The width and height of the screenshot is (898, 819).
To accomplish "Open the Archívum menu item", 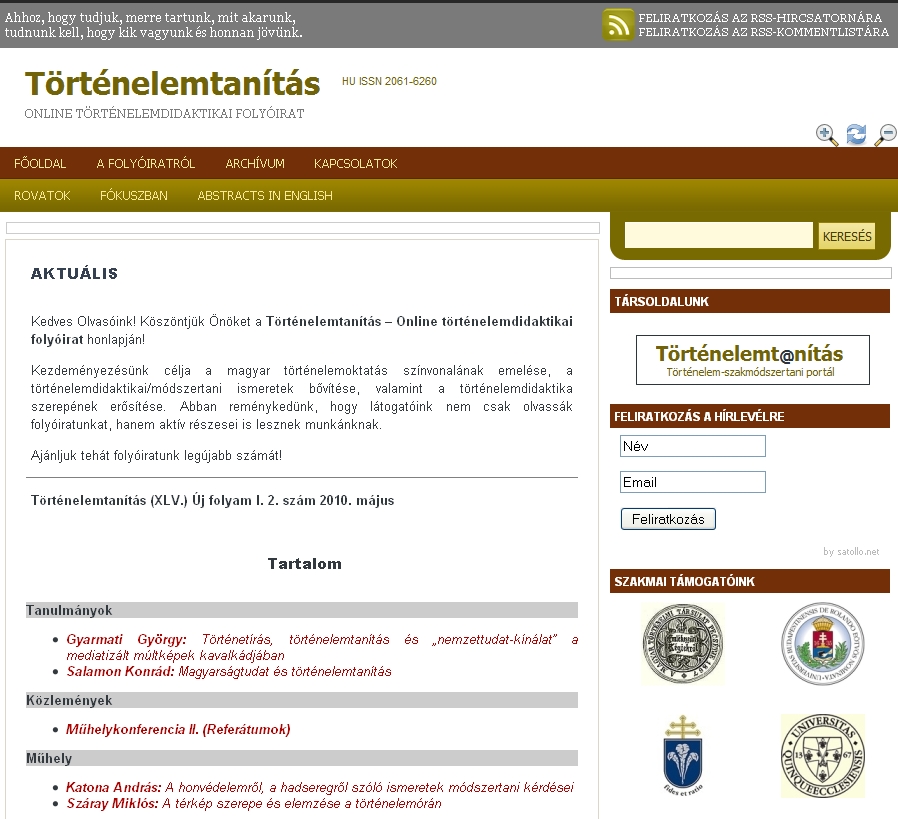I will [255, 164].
